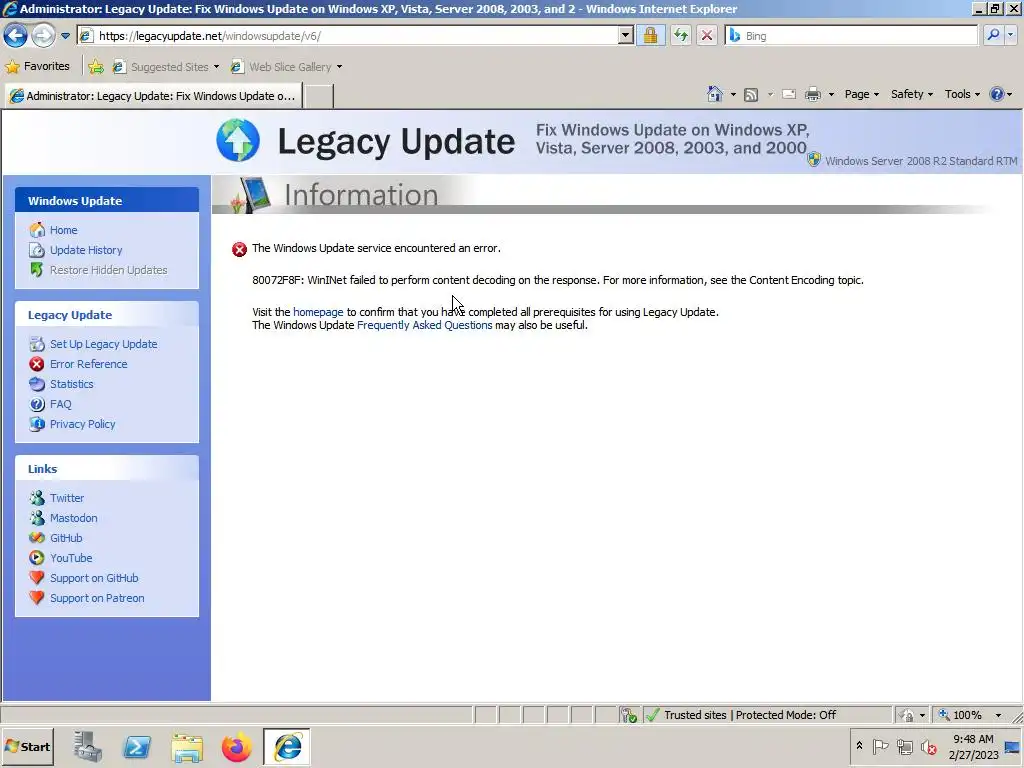Open a new blank tab
Screen dimensions: 1024x768
tap(319, 96)
